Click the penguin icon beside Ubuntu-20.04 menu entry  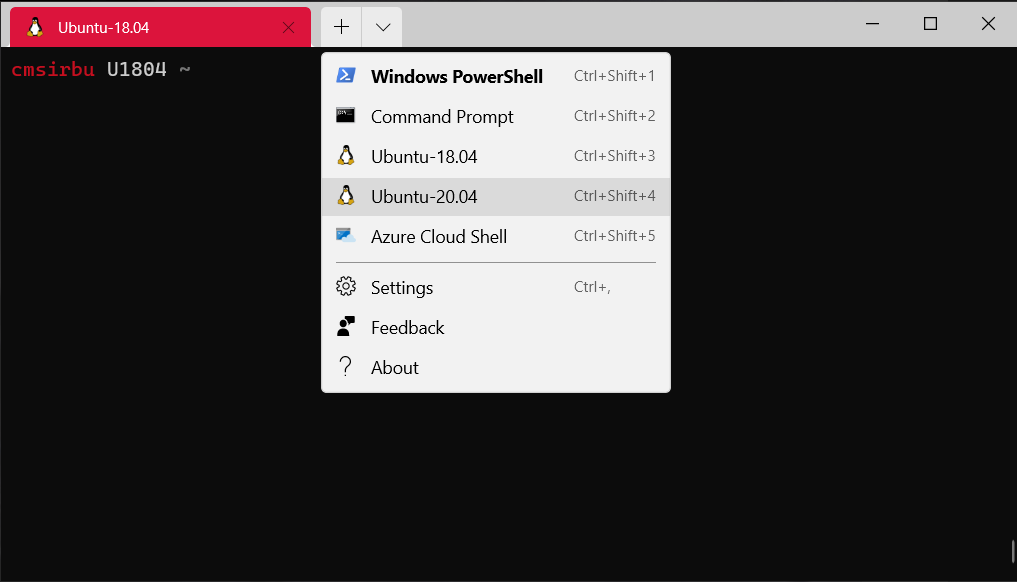[x=346, y=196]
